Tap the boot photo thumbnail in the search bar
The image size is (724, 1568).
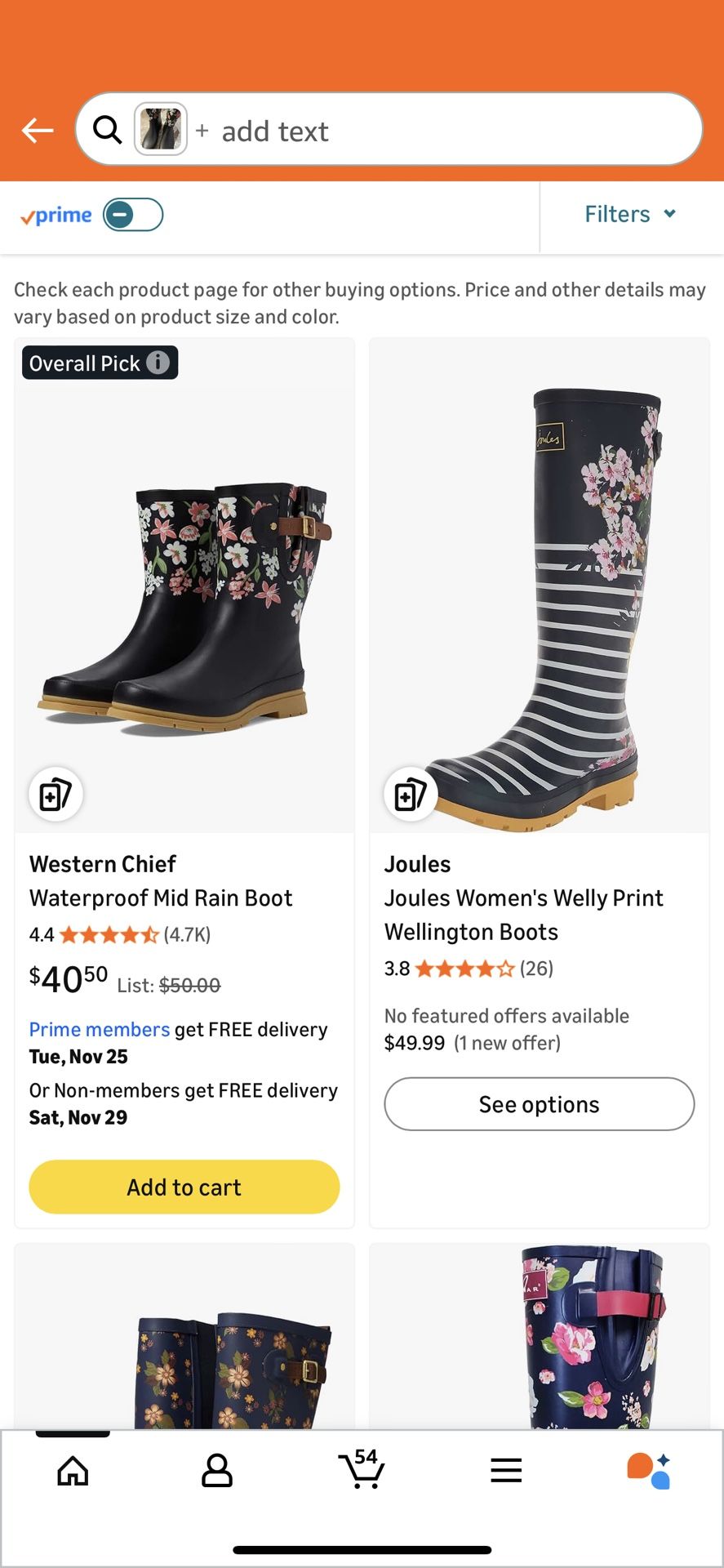160,130
